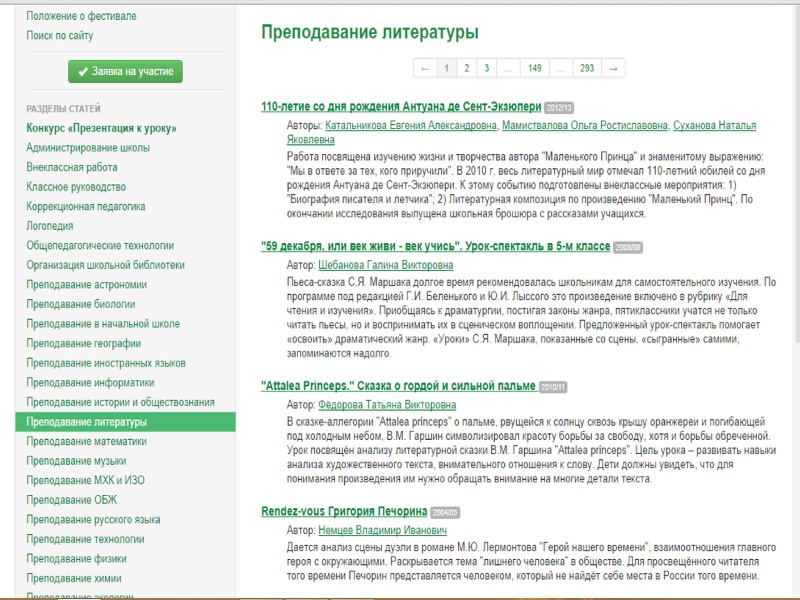Open Положение о фестивале link

(x=81, y=16)
